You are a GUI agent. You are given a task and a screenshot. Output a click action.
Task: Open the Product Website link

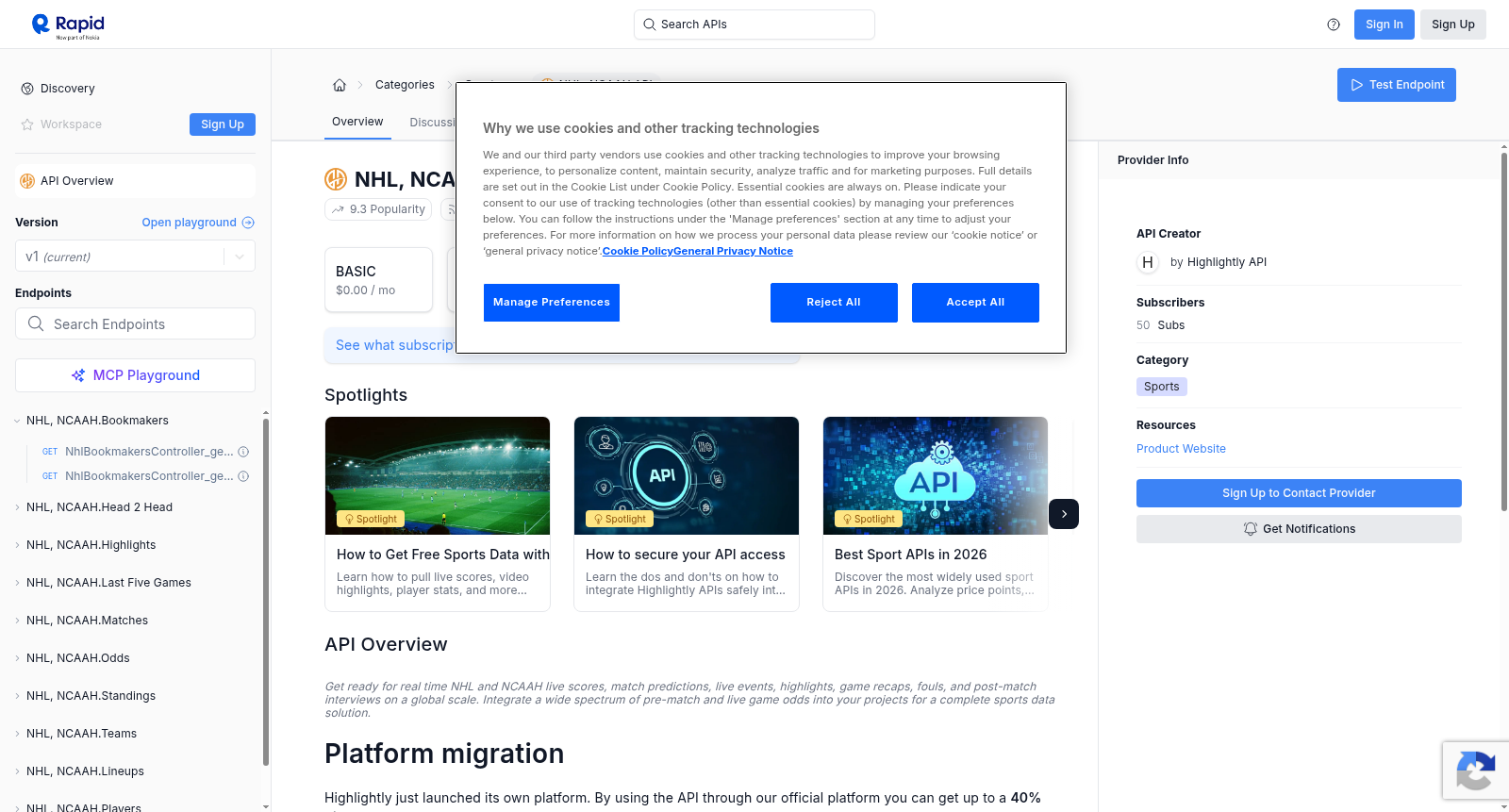pos(1181,449)
